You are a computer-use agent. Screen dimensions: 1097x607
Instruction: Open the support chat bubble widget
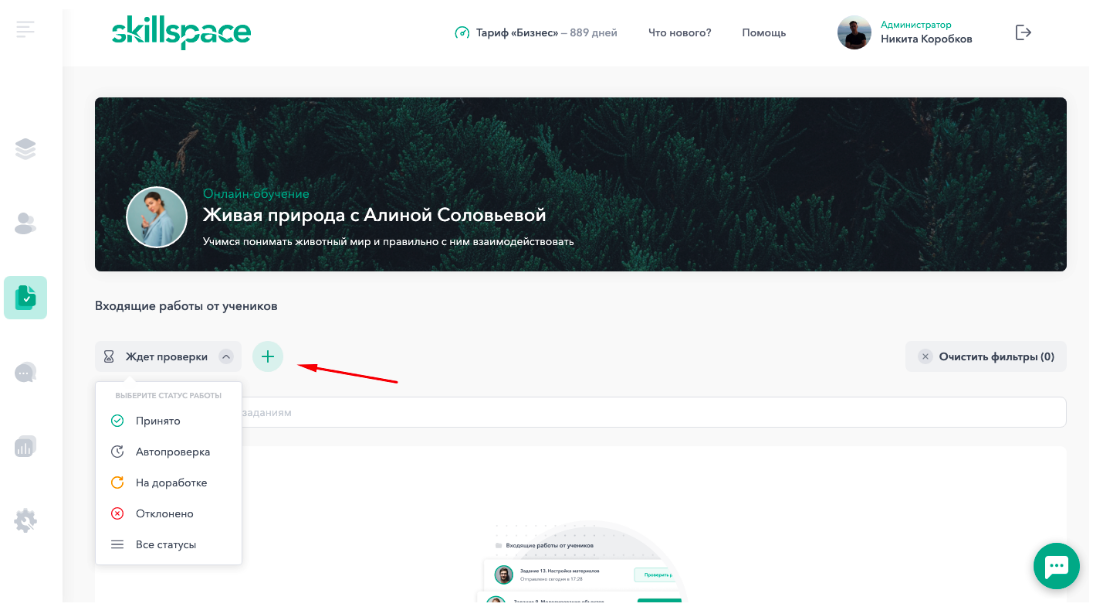click(x=1056, y=566)
